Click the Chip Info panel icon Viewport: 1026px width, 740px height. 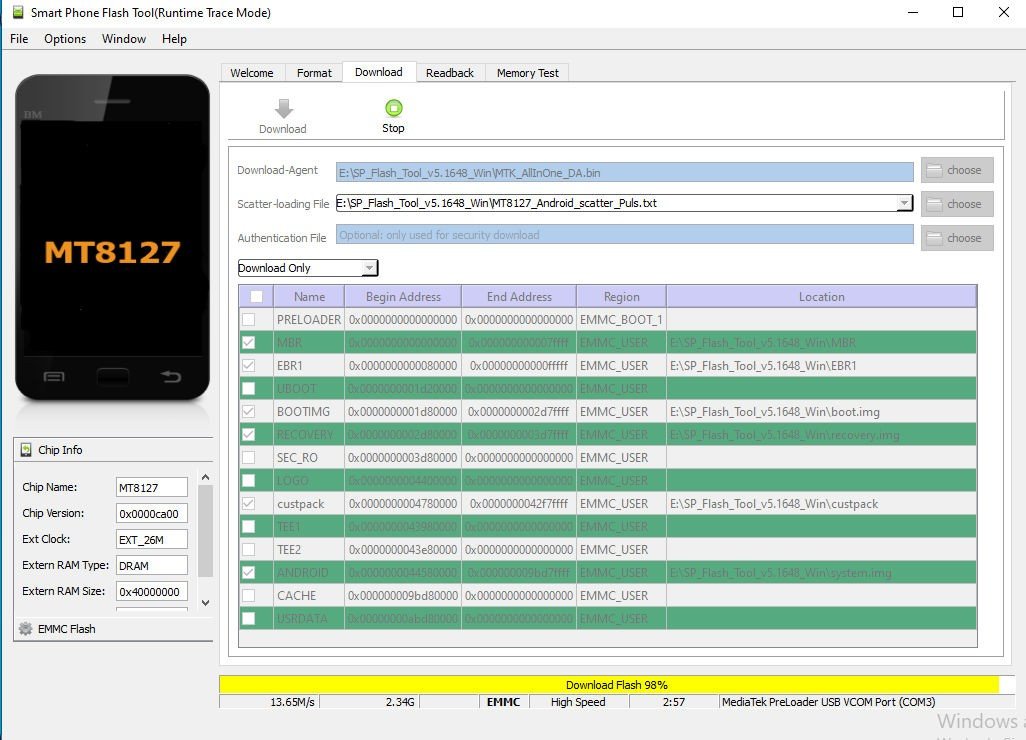pos(26,450)
